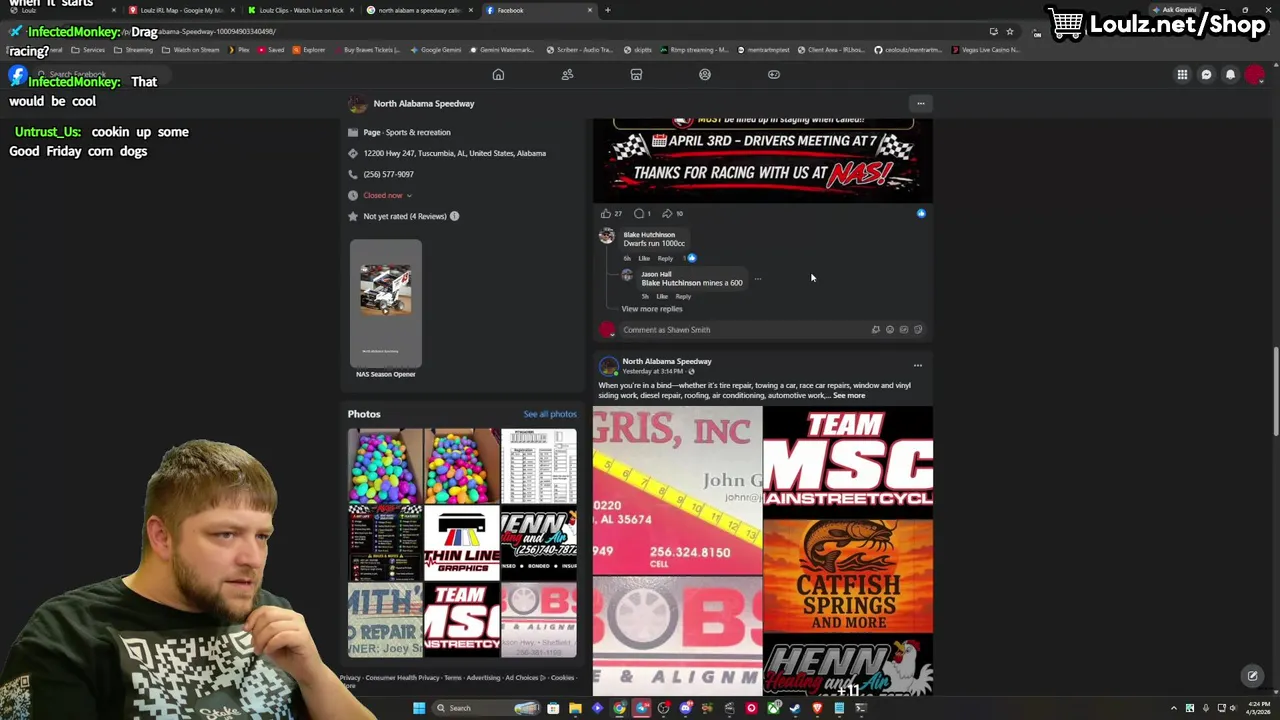Screen dimensions: 1280x720
Task: Bookmark this page with the star icon
Action: tap(1009, 31)
